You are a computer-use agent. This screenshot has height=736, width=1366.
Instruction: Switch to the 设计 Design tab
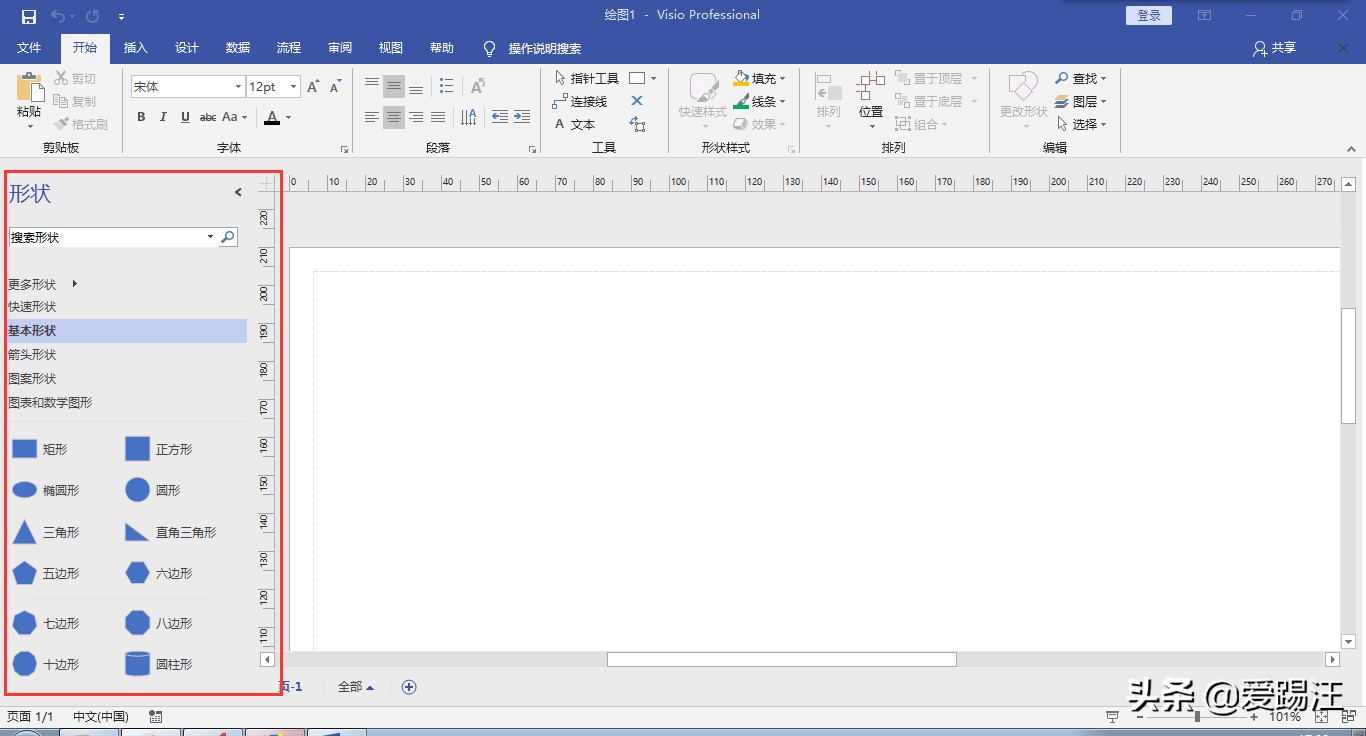[187, 48]
